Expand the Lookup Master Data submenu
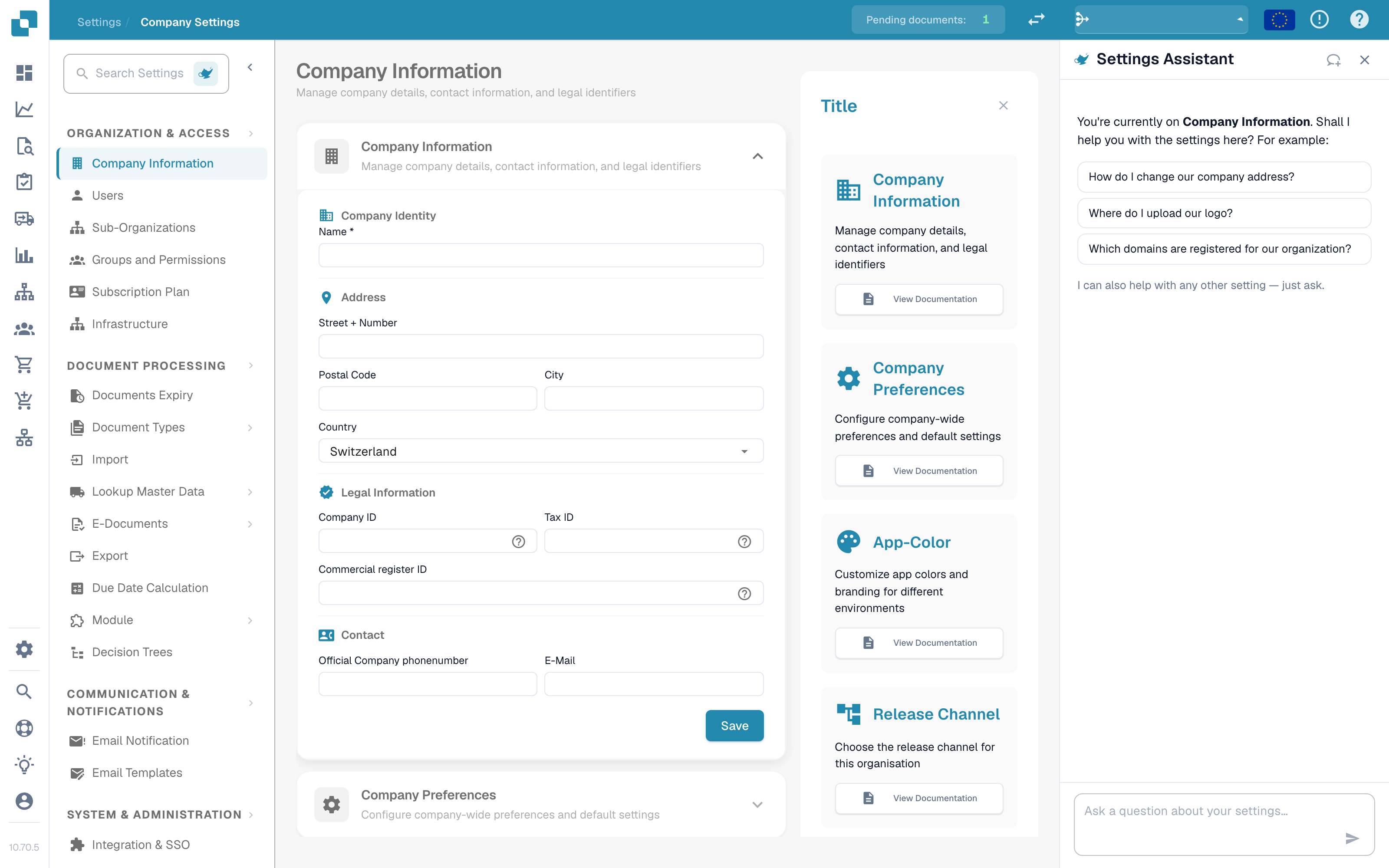 250,491
